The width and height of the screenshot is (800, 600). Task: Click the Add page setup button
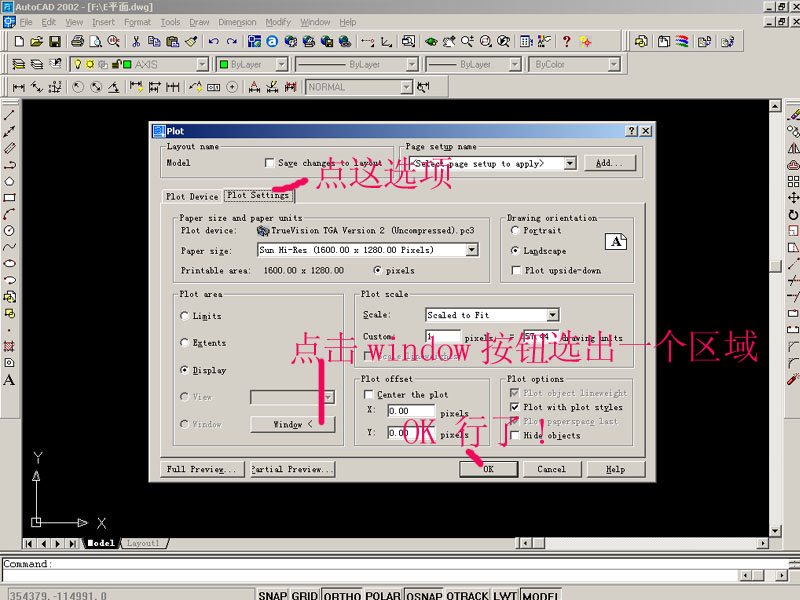pyautogui.click(x=610, y=163)
